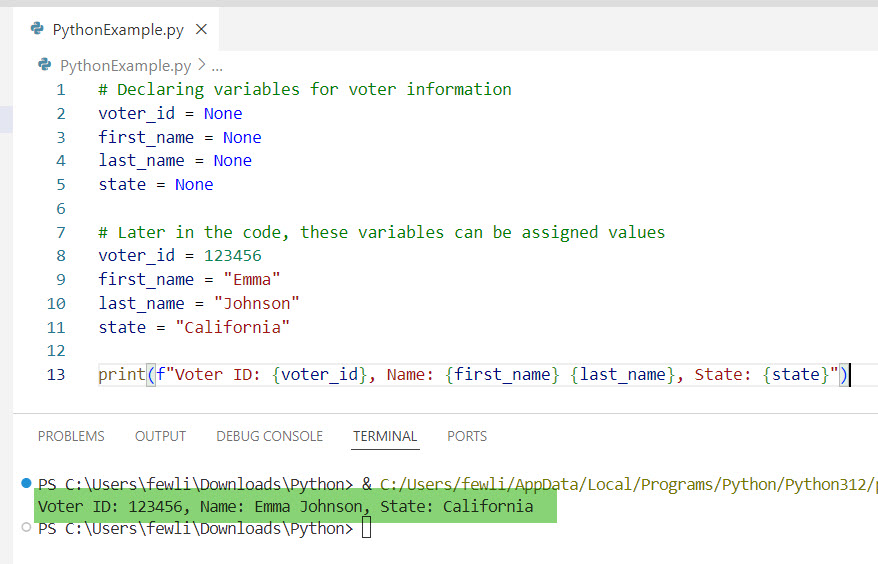Click the 'voter_id = None' line
This screenshot has height=564, width=878.
tap(170, 114)
